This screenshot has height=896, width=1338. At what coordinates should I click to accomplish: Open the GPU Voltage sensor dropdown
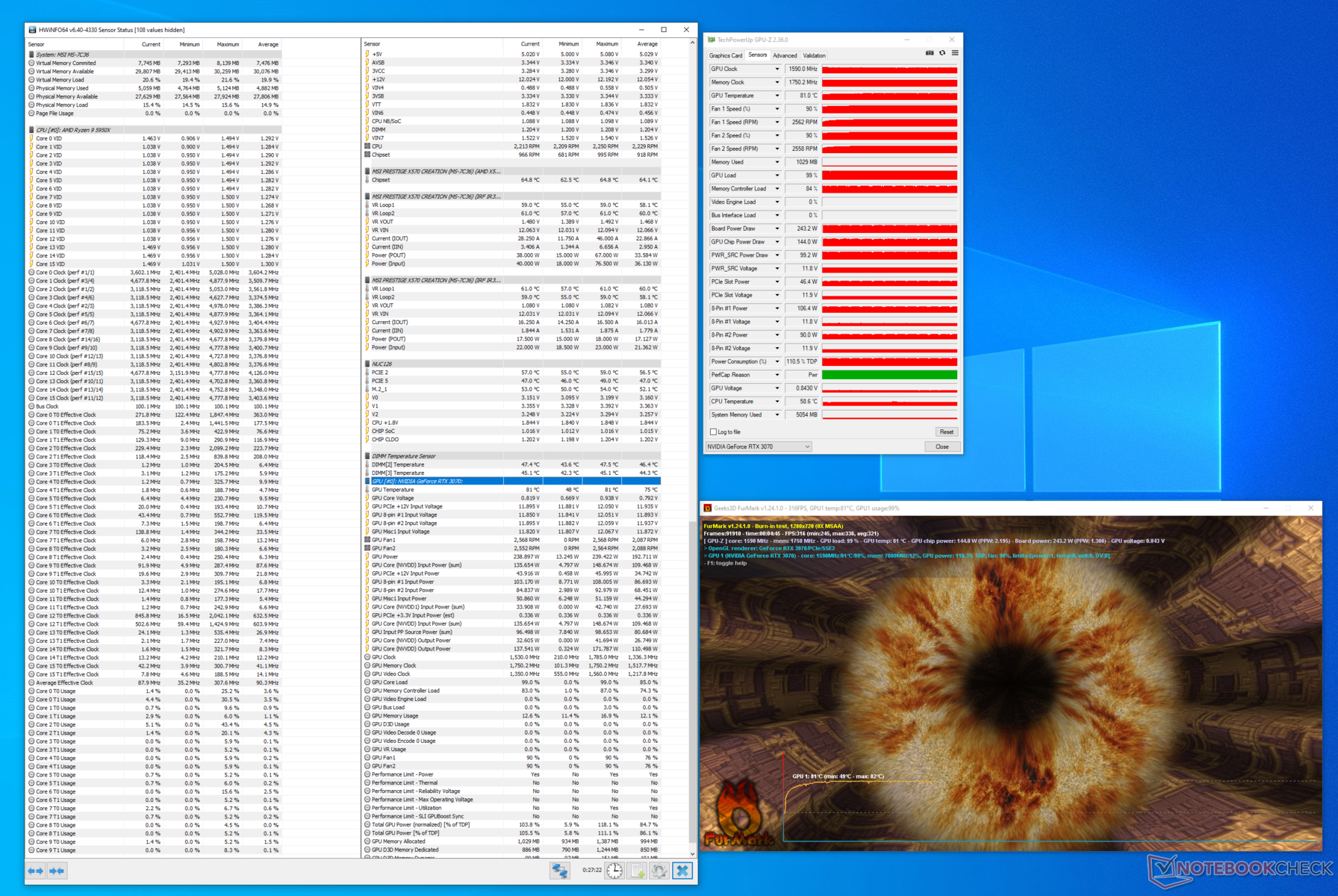point(777,388)
